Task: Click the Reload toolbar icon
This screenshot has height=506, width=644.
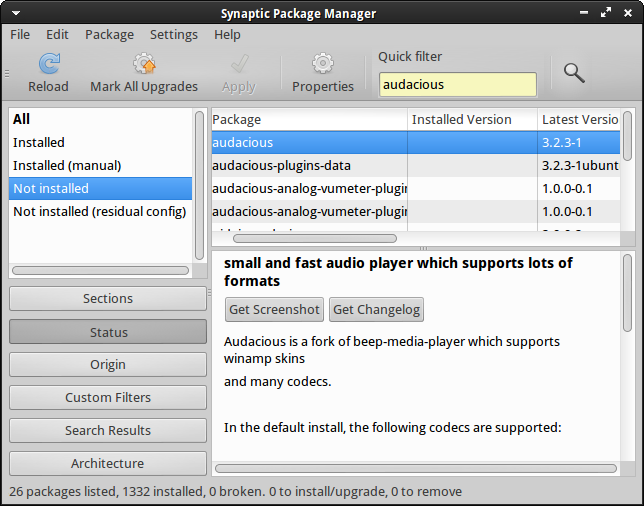Action: click(49, 64)
